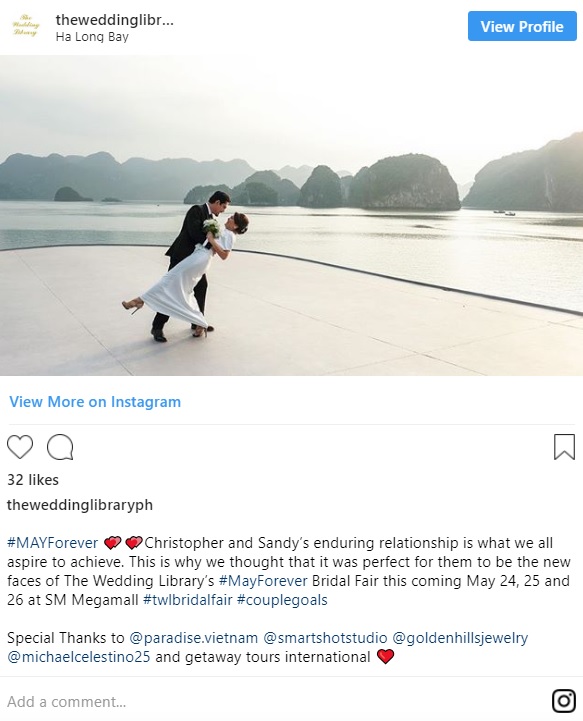Save the post with the bookmark icon
The width and height of the screenshot is (583, 721).
(x=564, y=447)
